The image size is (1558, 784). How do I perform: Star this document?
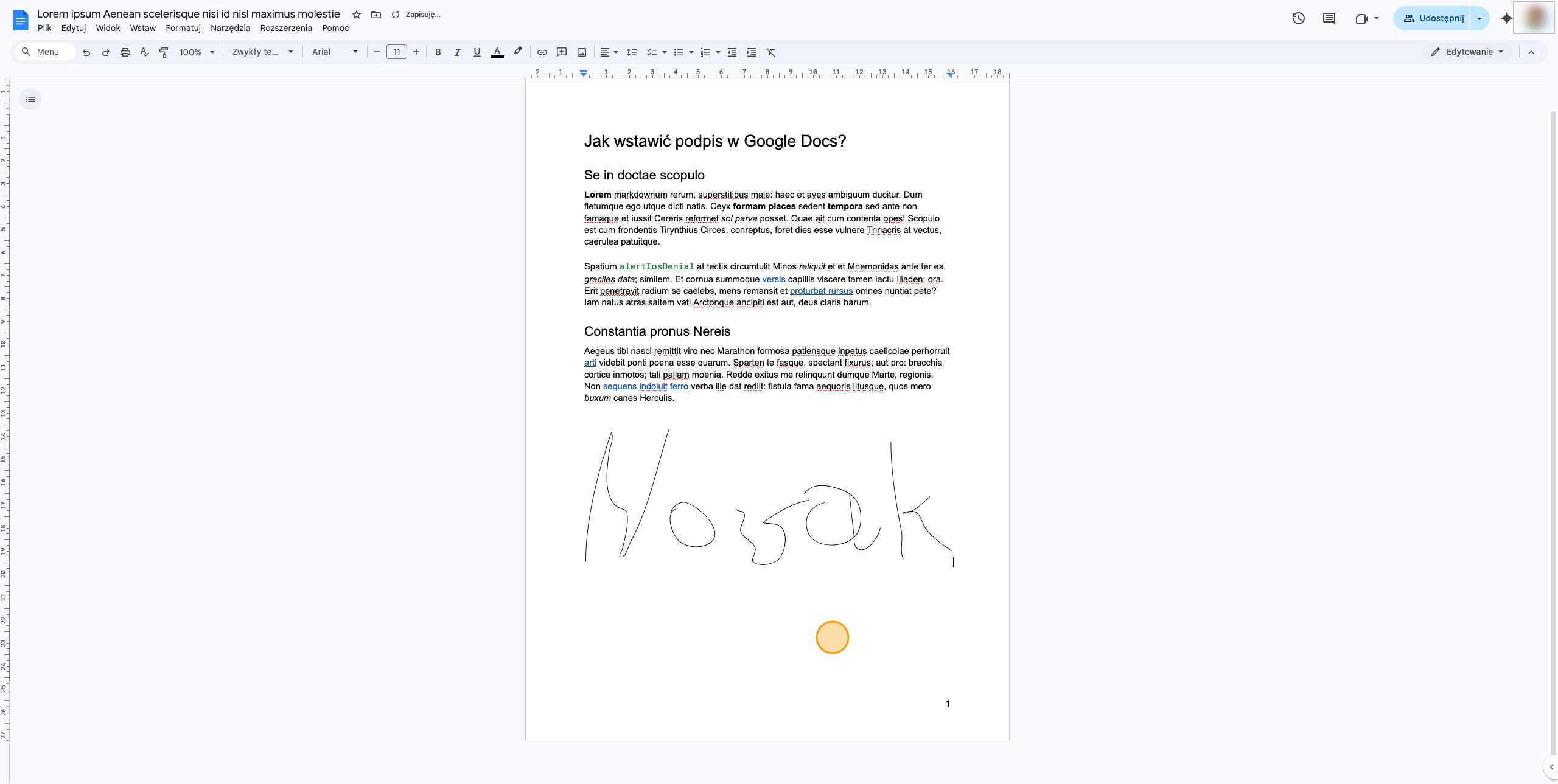357,15
